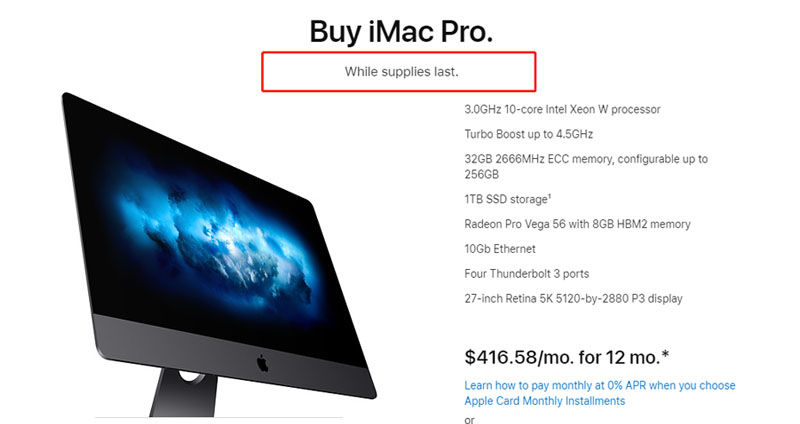This screenshot has height=424, width=800.
Task: Click the 27-inch Retina 5K display spec
Action: point(573,299)
